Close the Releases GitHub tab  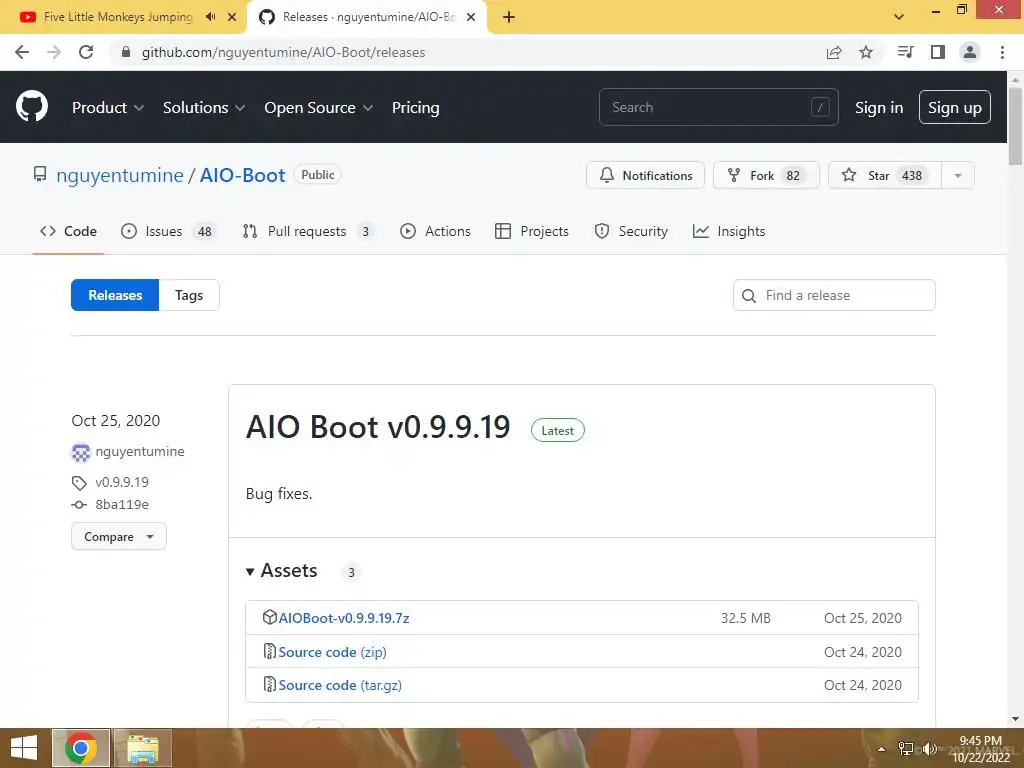click(x=471, y=17)
